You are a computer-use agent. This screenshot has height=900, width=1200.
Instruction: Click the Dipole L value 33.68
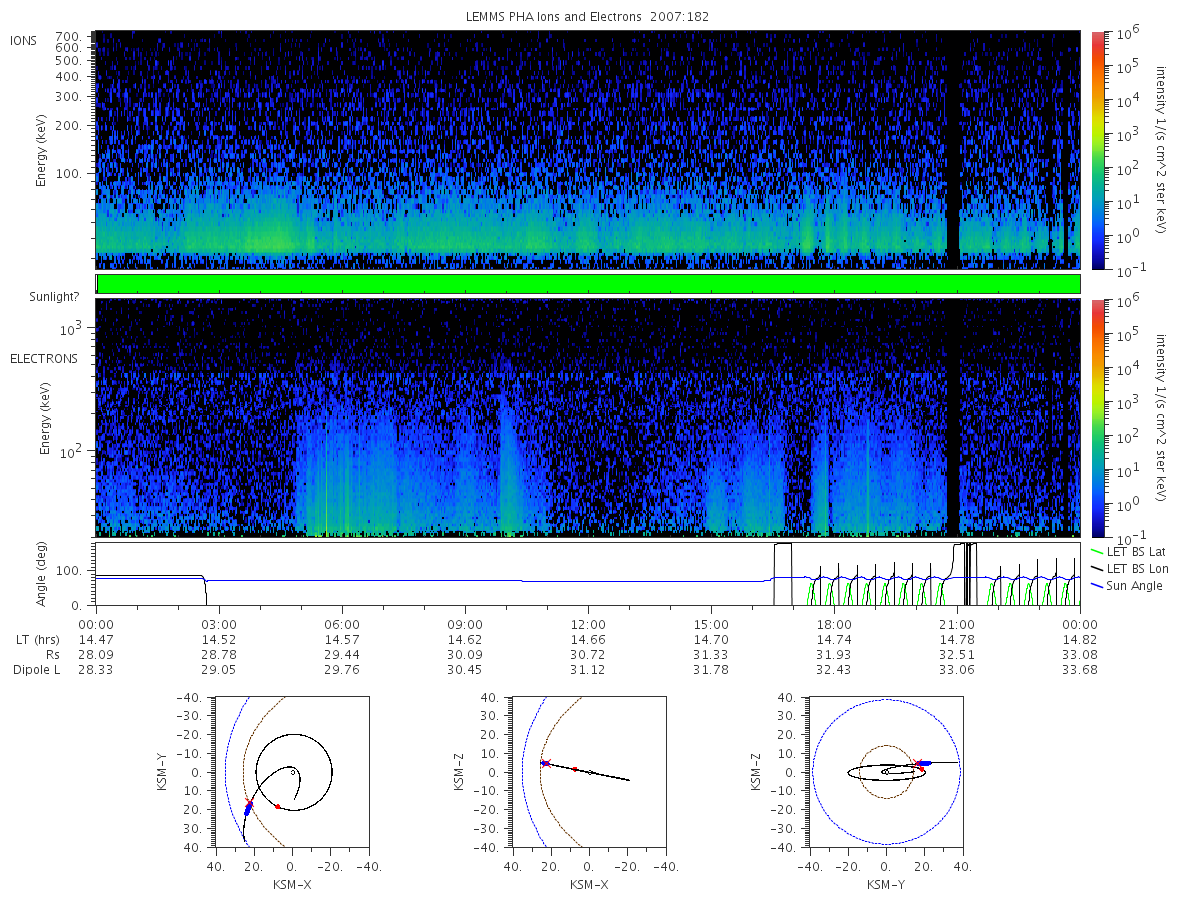pos(1080,670)
